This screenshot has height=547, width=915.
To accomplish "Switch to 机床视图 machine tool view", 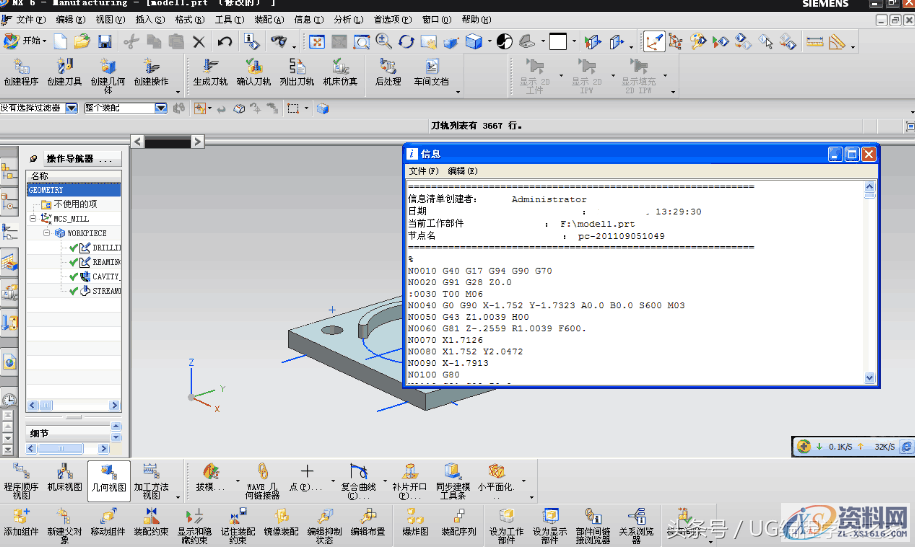I will point(64,476).
